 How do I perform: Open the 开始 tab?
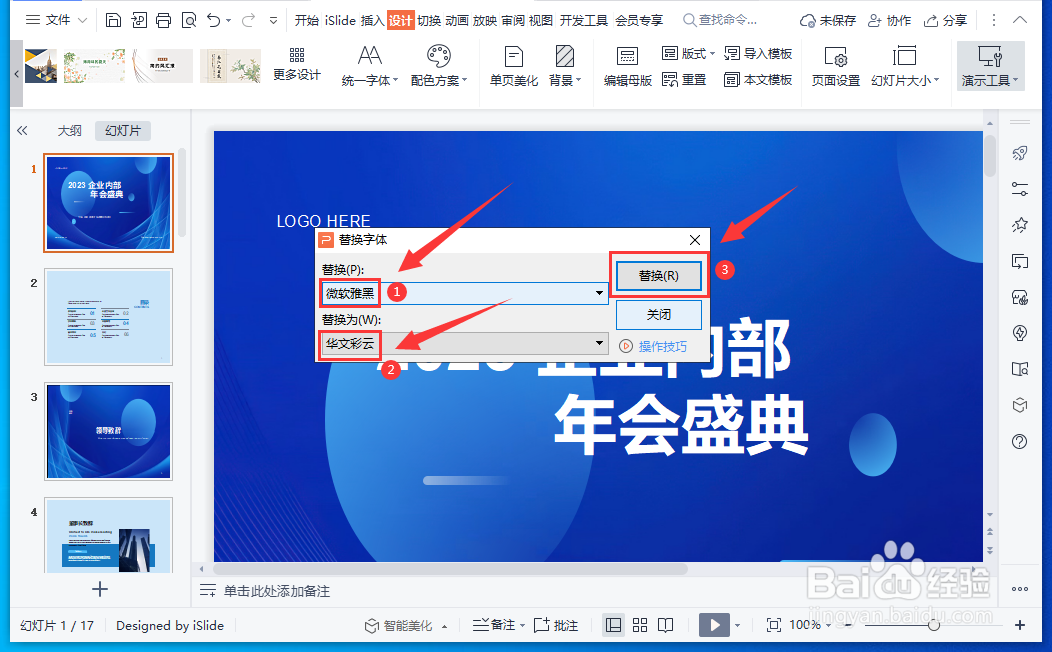pyautogui.click(x=307, y=20)
